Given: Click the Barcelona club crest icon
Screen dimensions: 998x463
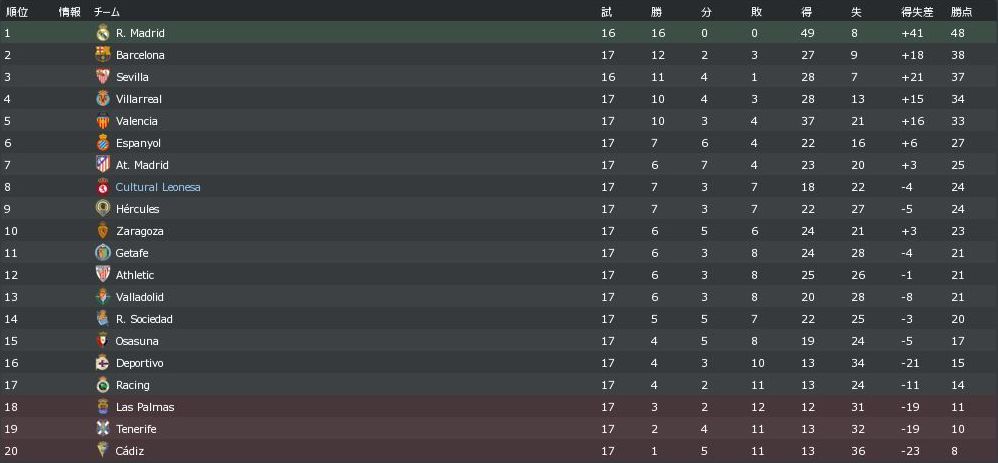Looking at the screenshot, I should pos(102,55).
